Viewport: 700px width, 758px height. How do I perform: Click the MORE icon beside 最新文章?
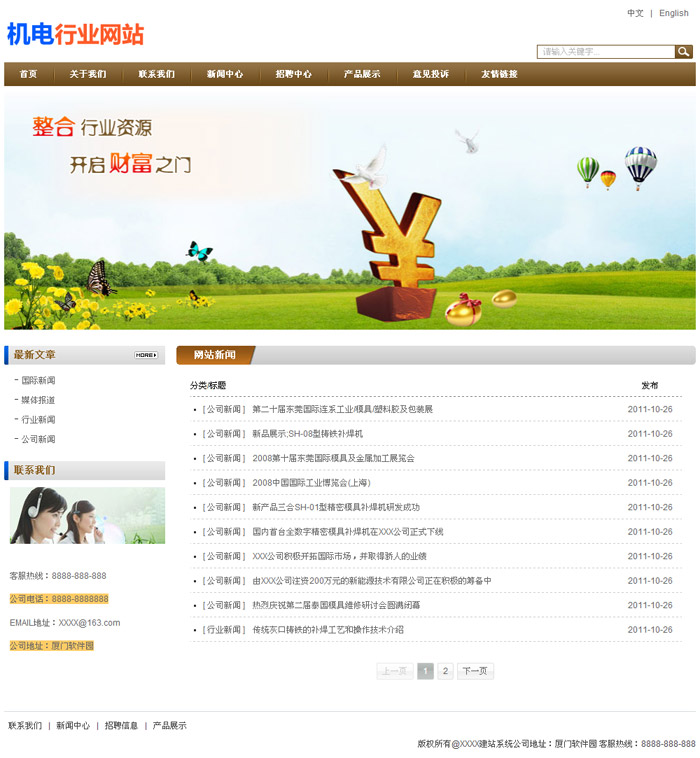click(146, 355)
